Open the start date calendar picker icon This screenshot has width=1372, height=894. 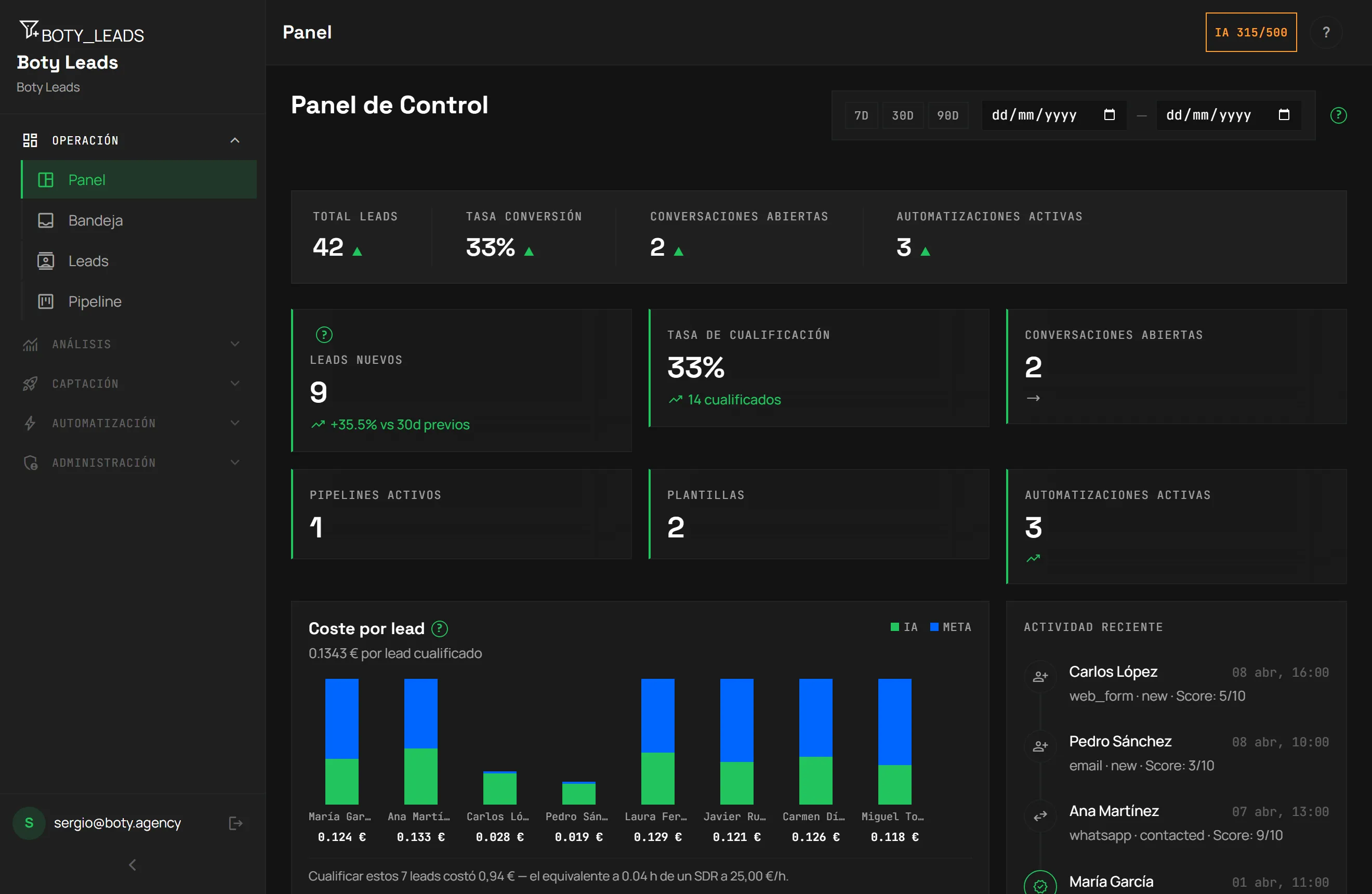coord(1109,115)
